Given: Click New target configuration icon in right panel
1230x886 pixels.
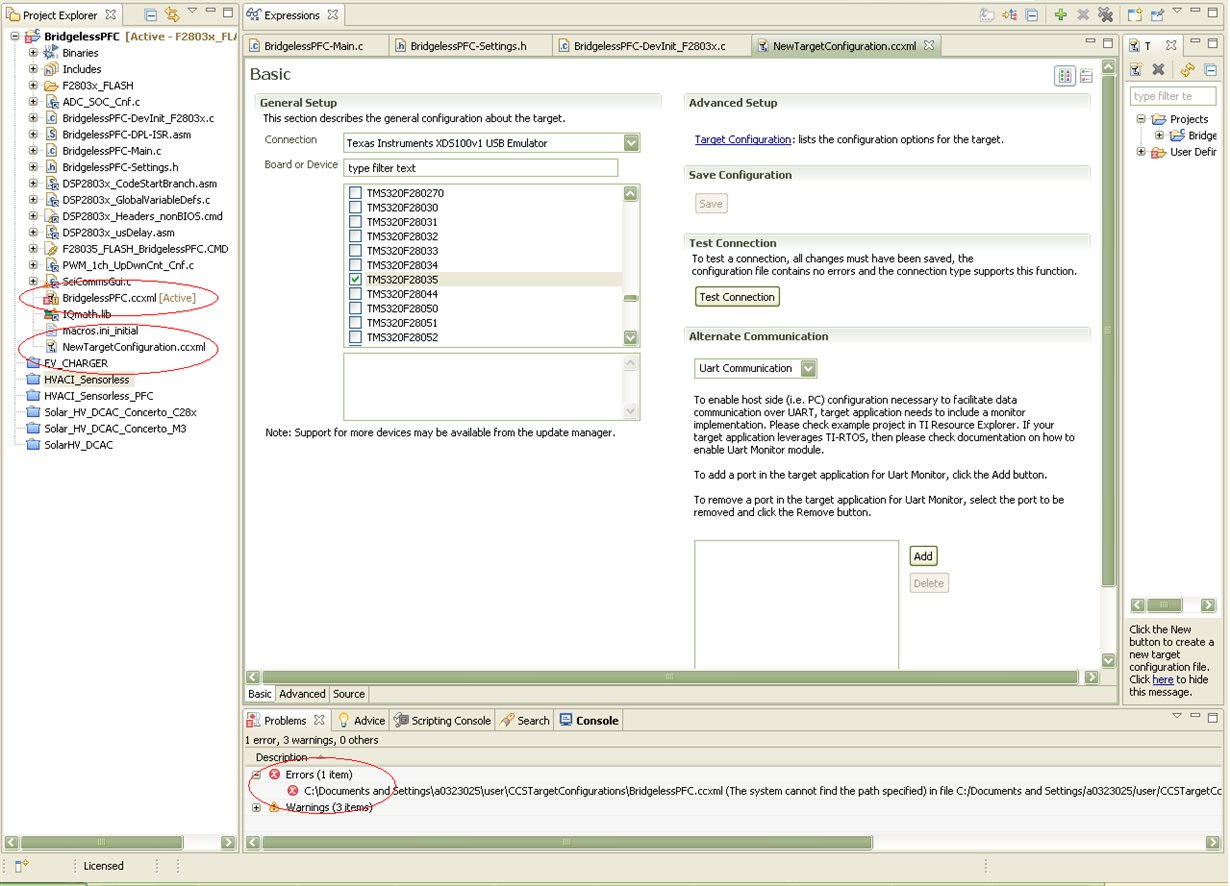Looking at the screenshot, I should pyautogui.click(x=1136, y=69).
